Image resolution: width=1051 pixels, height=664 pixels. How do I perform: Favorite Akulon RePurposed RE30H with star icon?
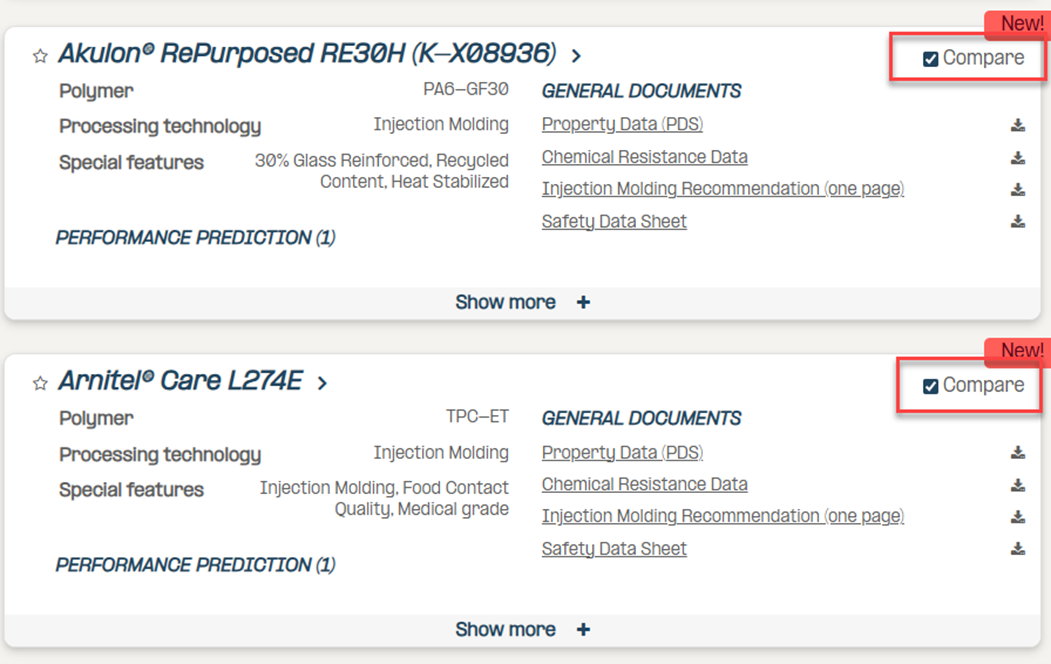click(x=40, y=56)
